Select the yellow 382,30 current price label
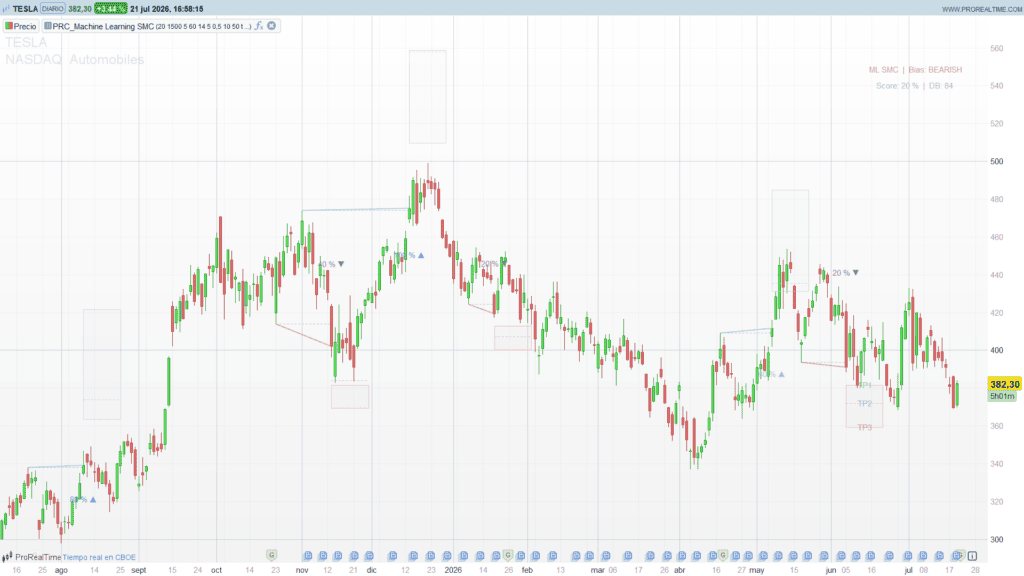The width and height of the screenshot is (1024, 576). (x=1004, y=384)
